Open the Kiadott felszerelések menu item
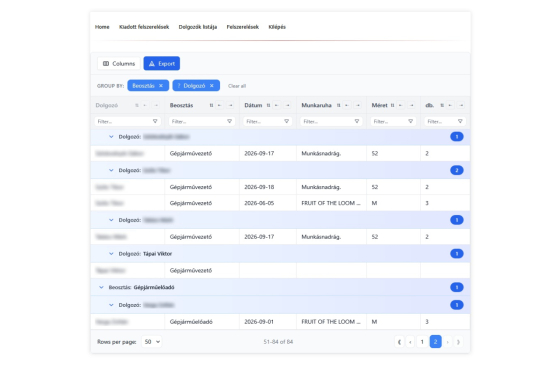The image size is (560, 368). [x=144, y=27]
